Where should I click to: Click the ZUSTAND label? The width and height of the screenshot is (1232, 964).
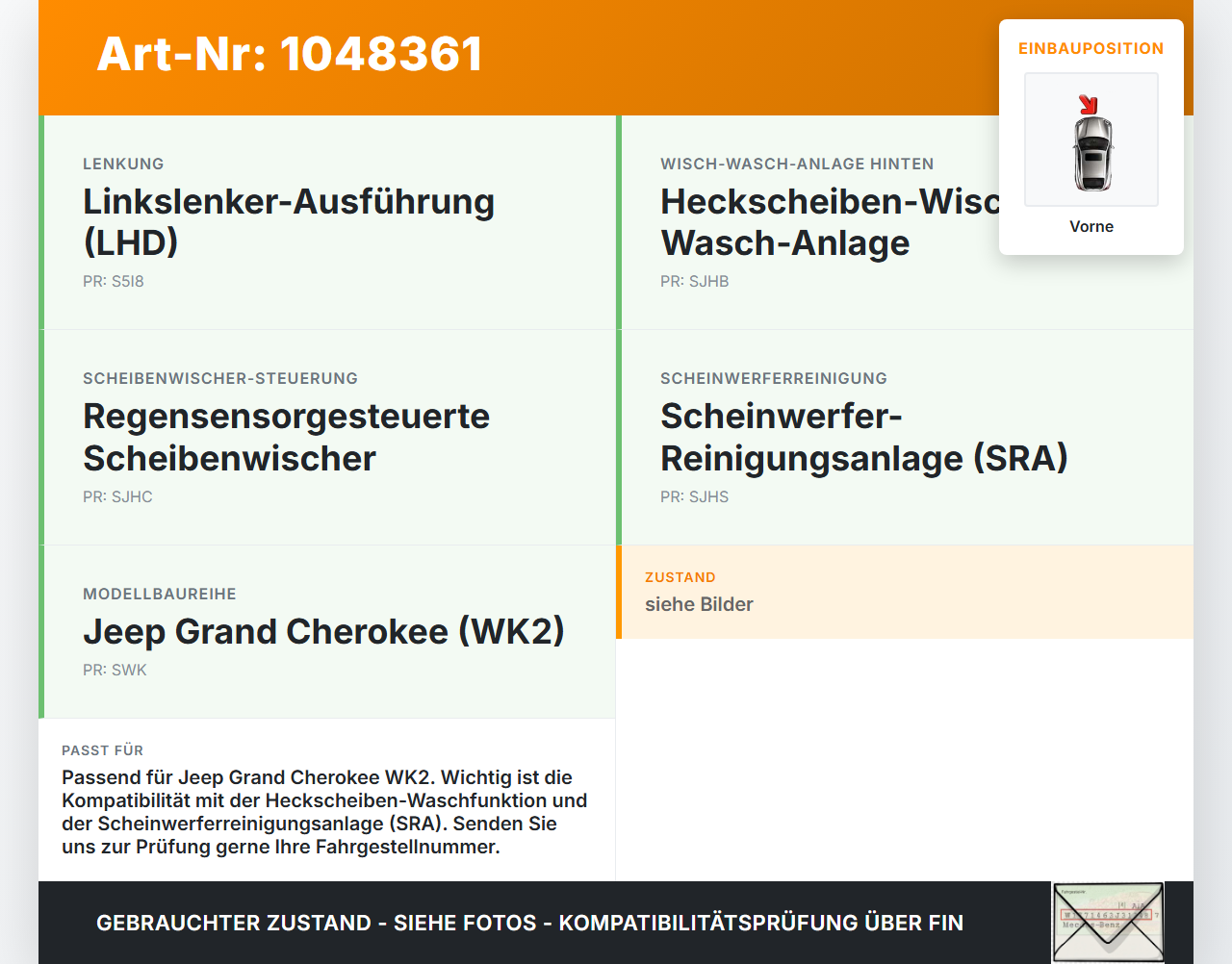tap(680, 577)
